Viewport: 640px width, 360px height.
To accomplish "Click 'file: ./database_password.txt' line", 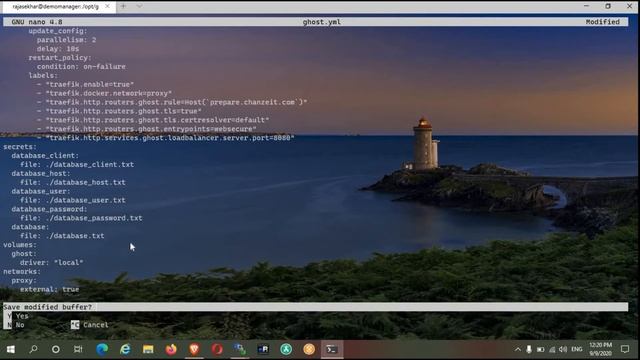I will 81,218.
